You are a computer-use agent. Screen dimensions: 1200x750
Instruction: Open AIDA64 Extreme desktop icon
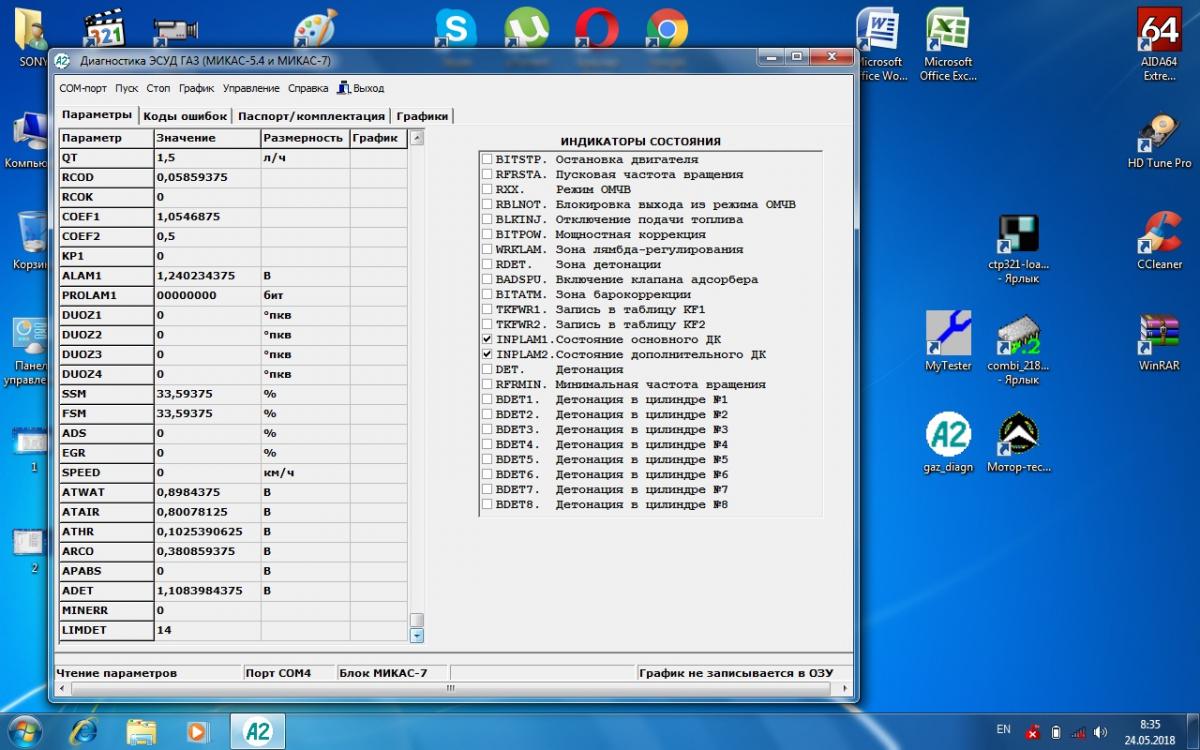tap(1159, 44)
